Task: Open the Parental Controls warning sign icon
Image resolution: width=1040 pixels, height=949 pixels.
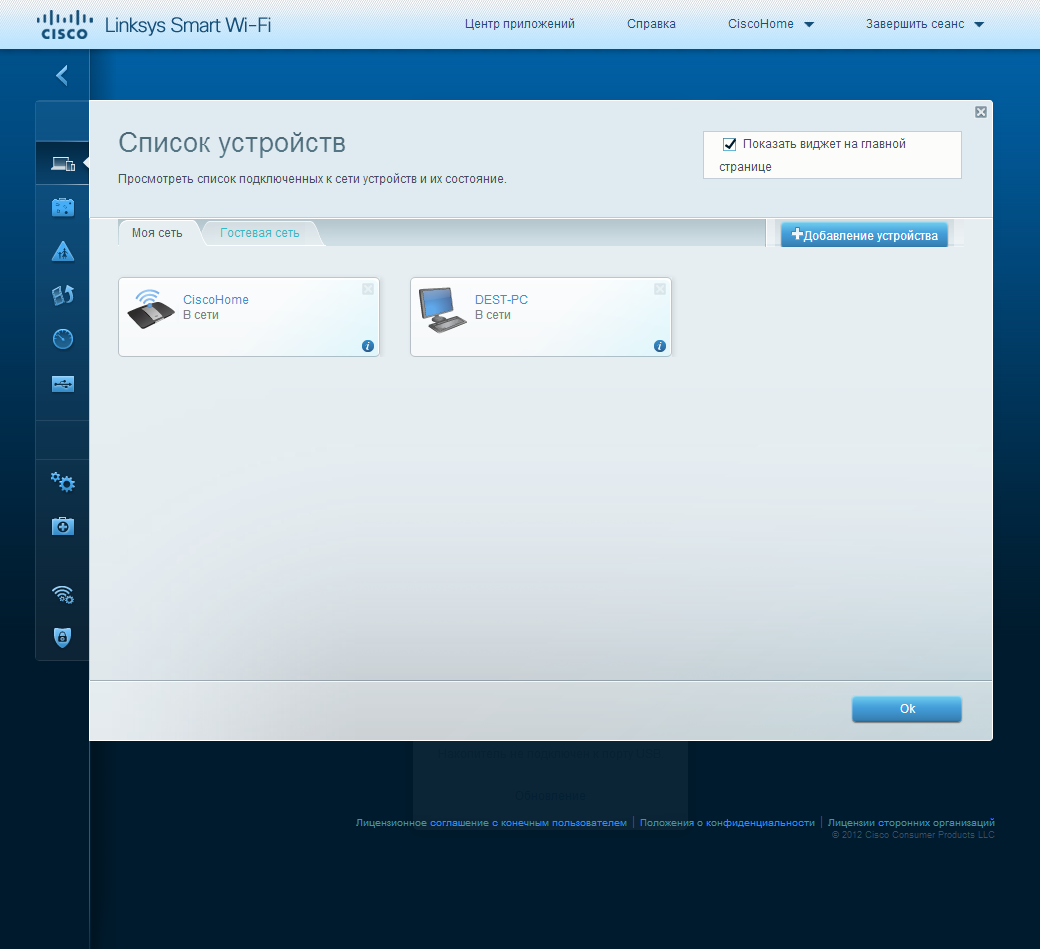Action: pos(63,251)
